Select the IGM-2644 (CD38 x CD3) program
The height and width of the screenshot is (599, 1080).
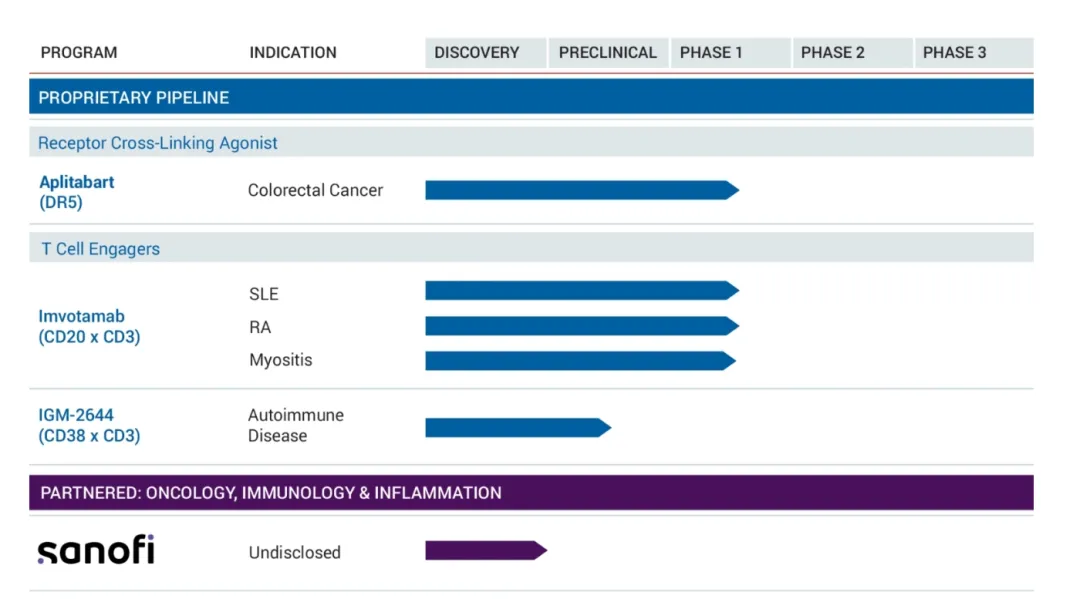point(89,425)
